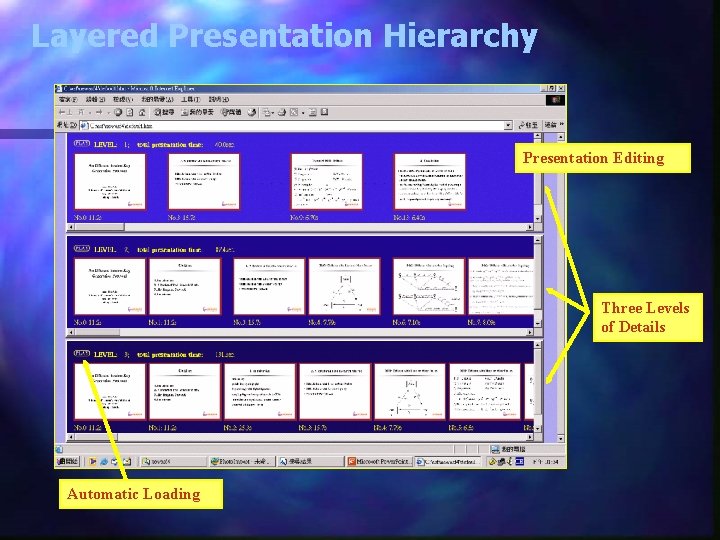The height and width of the screenshot is (540, 720).
Task: Open the File (檔案) menu
Action: [68, 100]
